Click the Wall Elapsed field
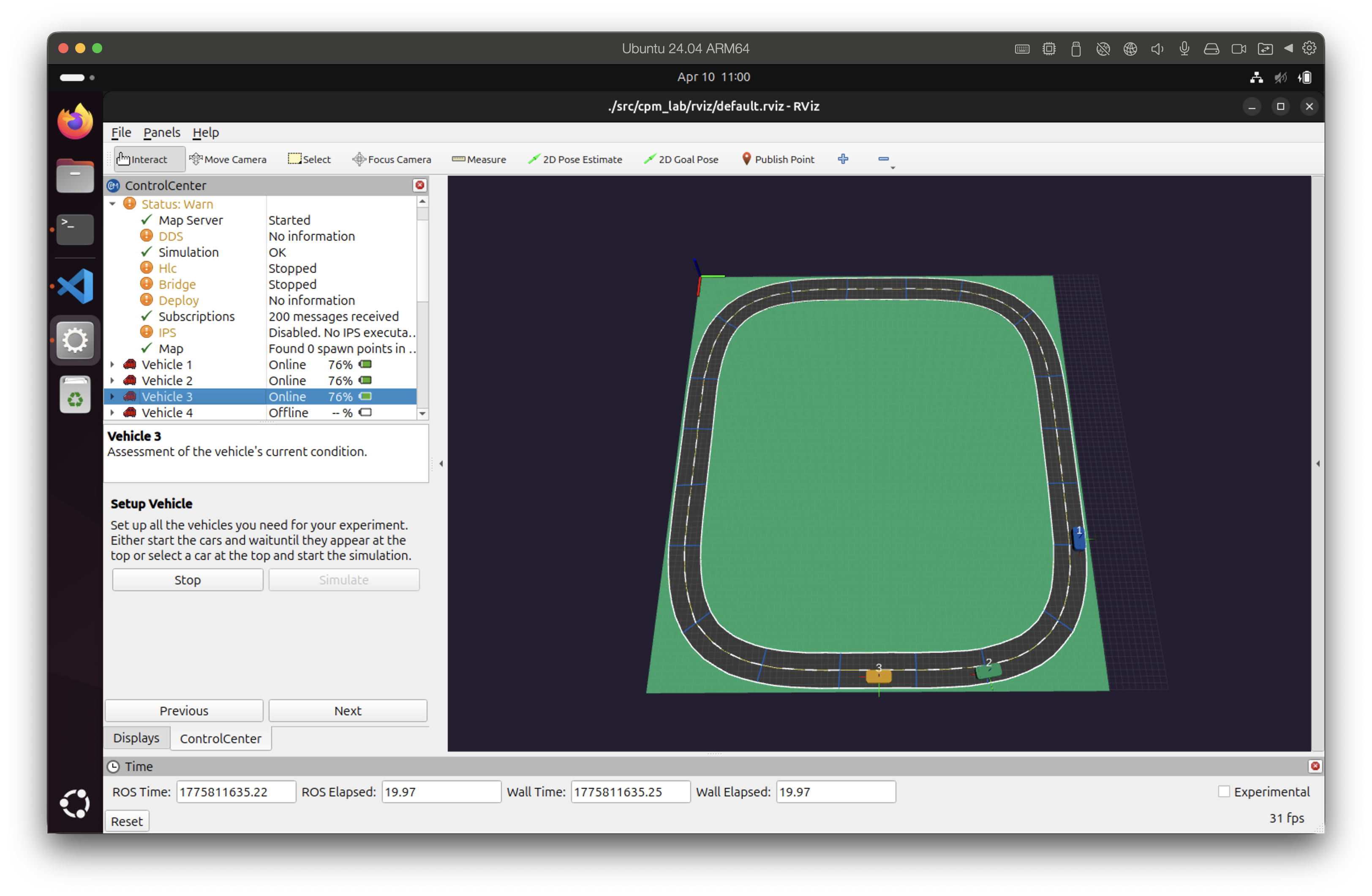The image size is (1372, 896). tap(836, 792)
